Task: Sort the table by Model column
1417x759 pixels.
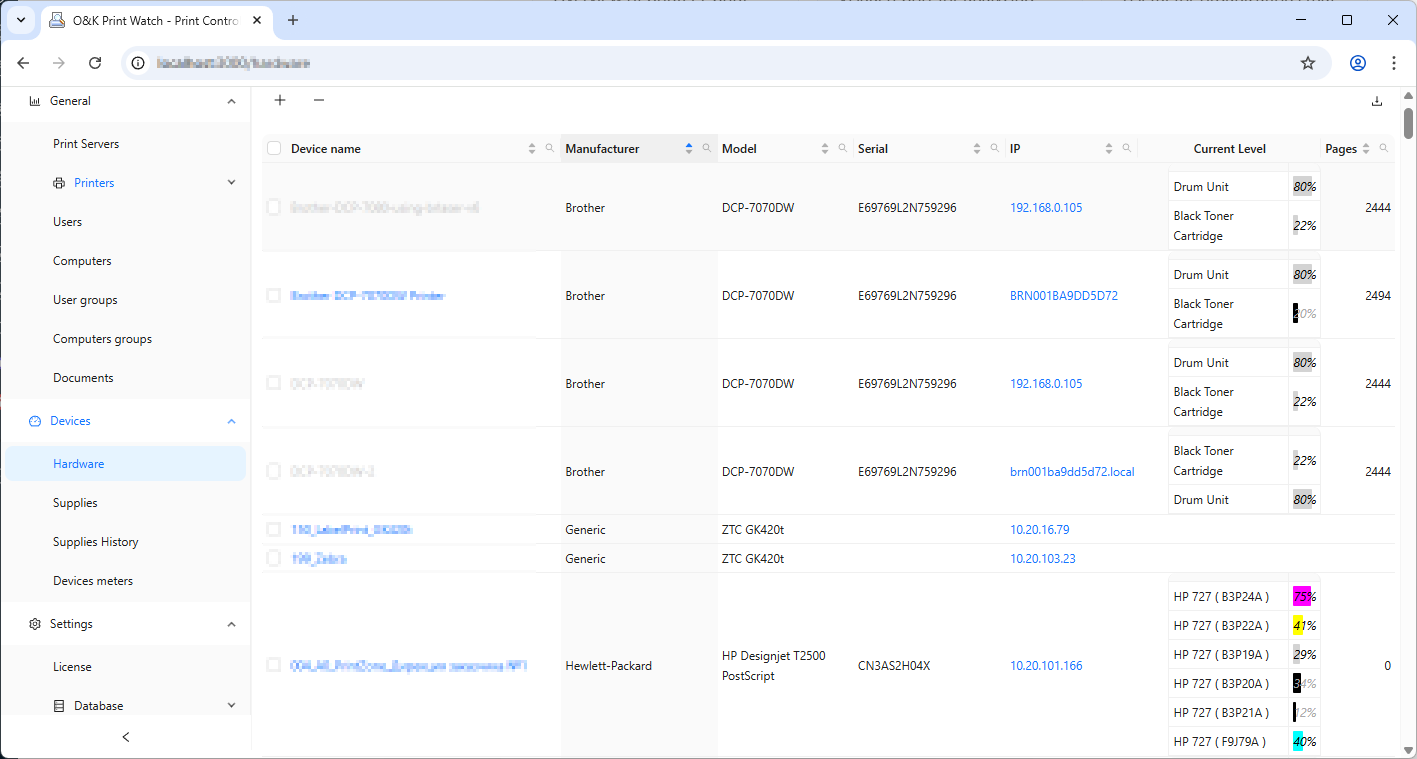Action: [825, 148]
